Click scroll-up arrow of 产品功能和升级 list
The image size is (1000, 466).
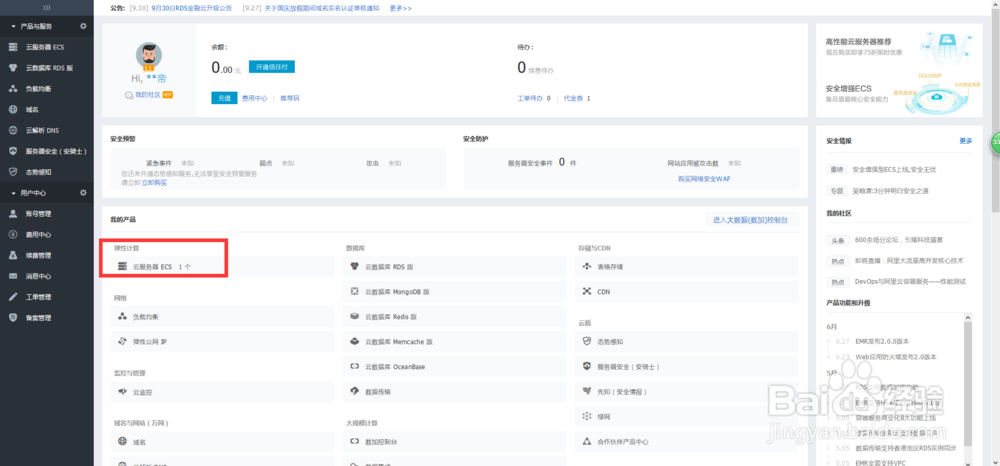tap(968, 317)
